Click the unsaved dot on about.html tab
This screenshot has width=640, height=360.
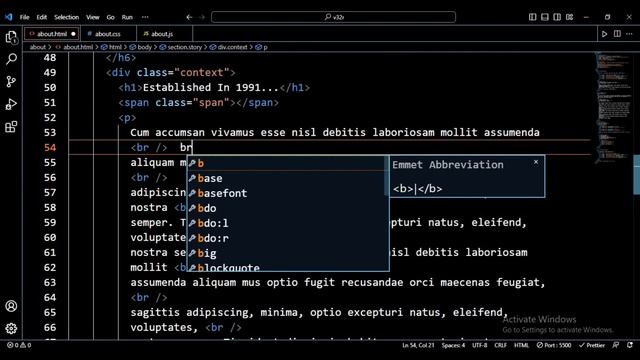pyautogui.click(x=73, y=34)
